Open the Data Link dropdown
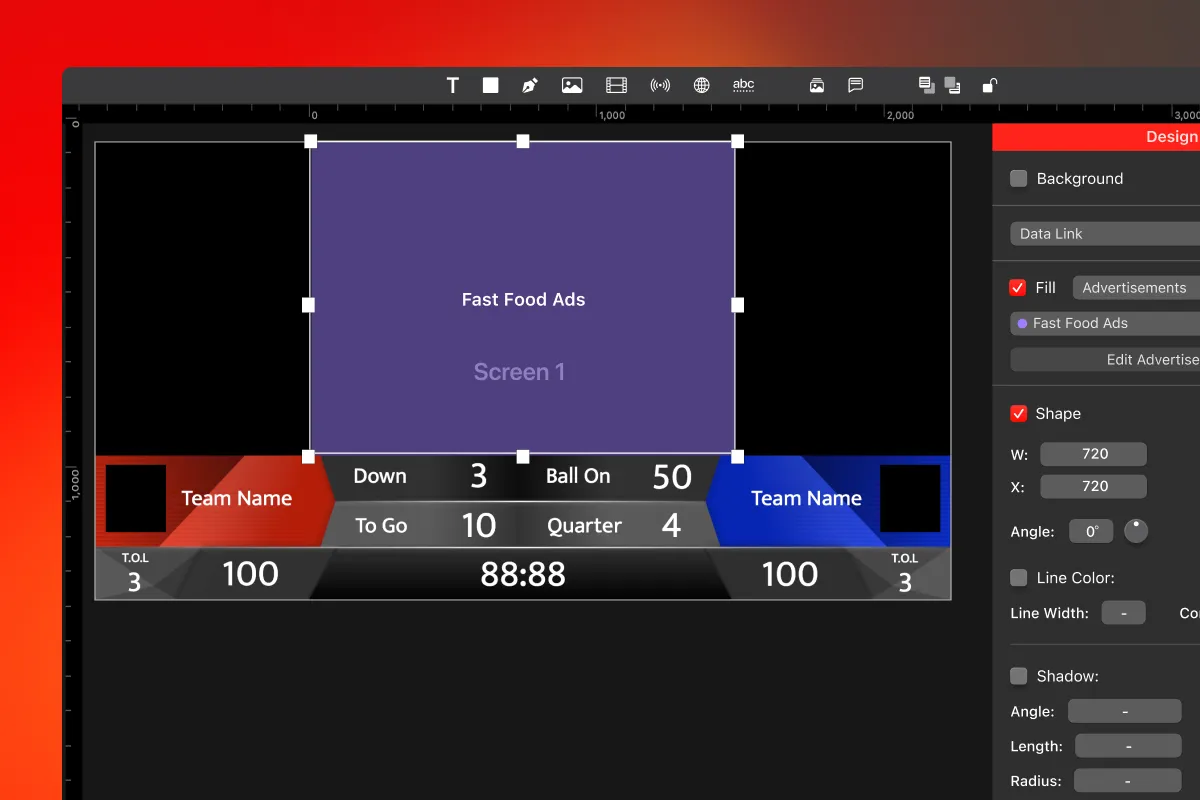The image size is (1200, 800). pos(1105,234)
